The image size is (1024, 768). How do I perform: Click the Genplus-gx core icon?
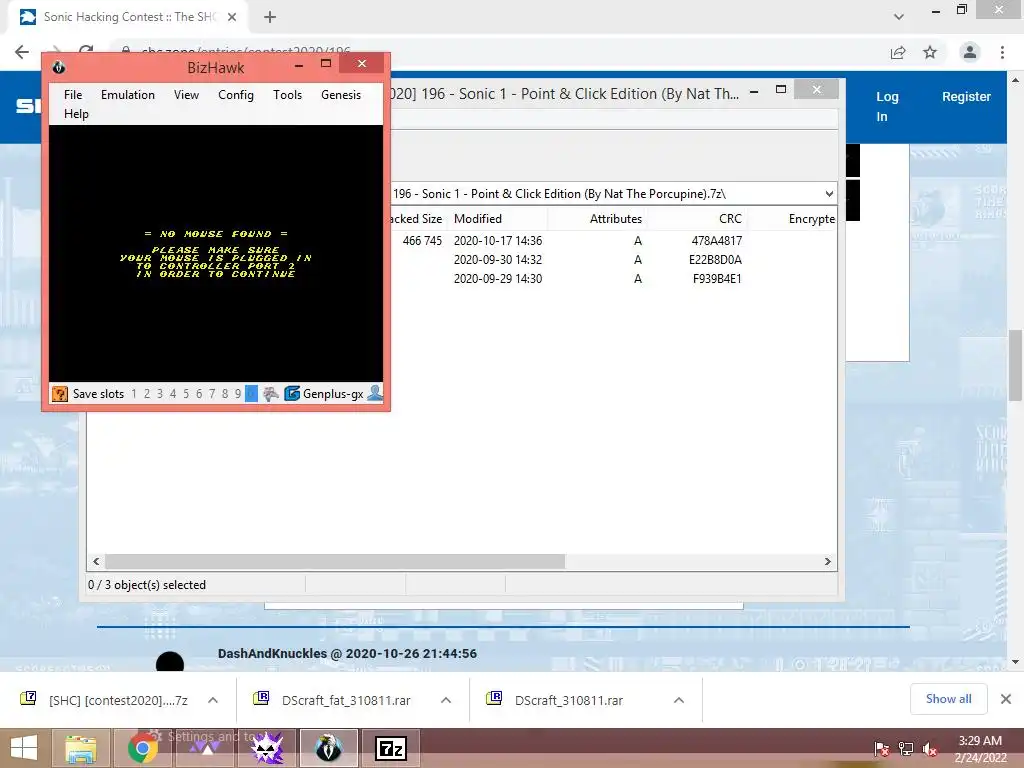pos(292,394)
